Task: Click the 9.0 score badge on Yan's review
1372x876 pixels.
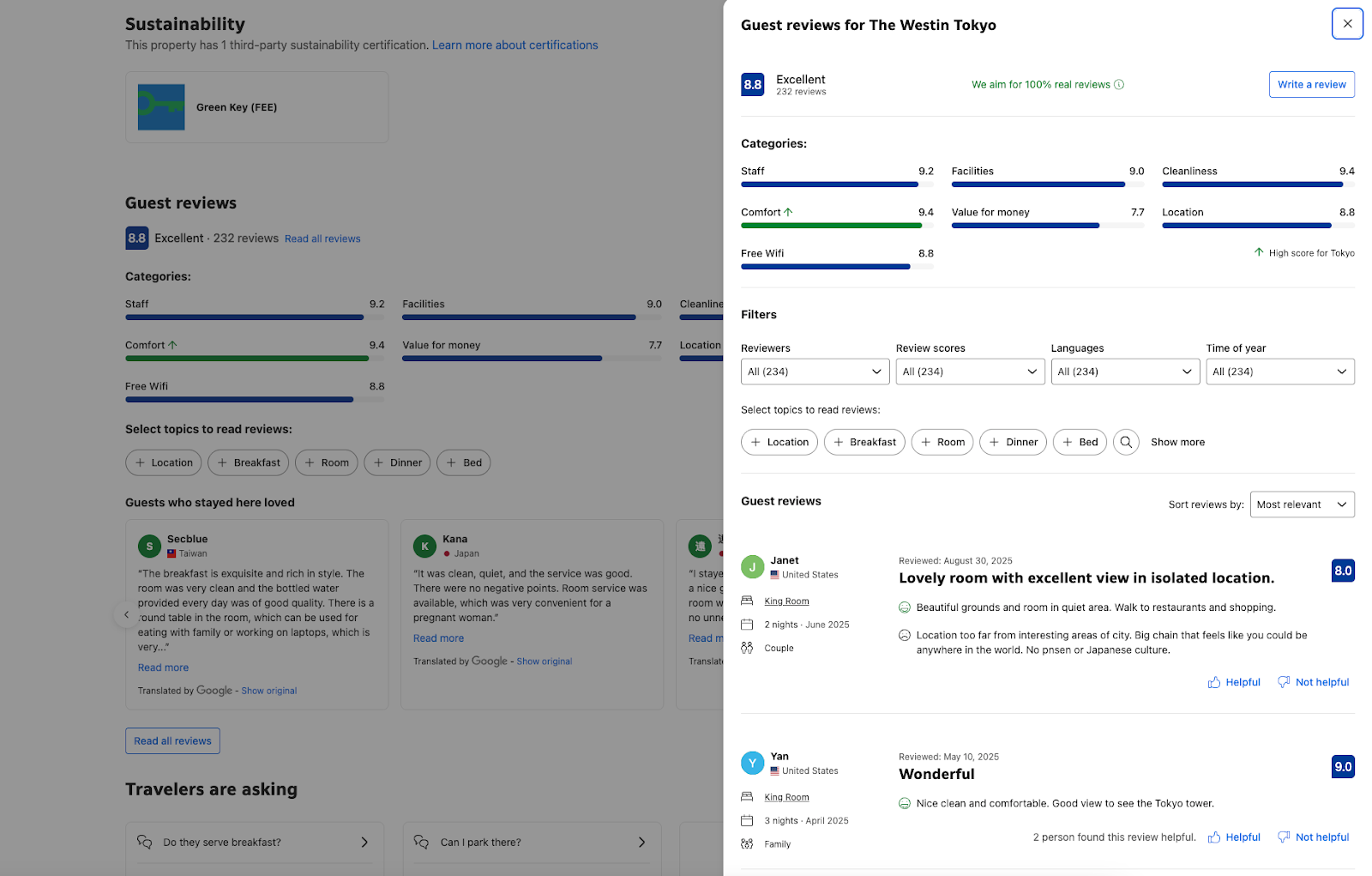Action: pos(1343,767)
